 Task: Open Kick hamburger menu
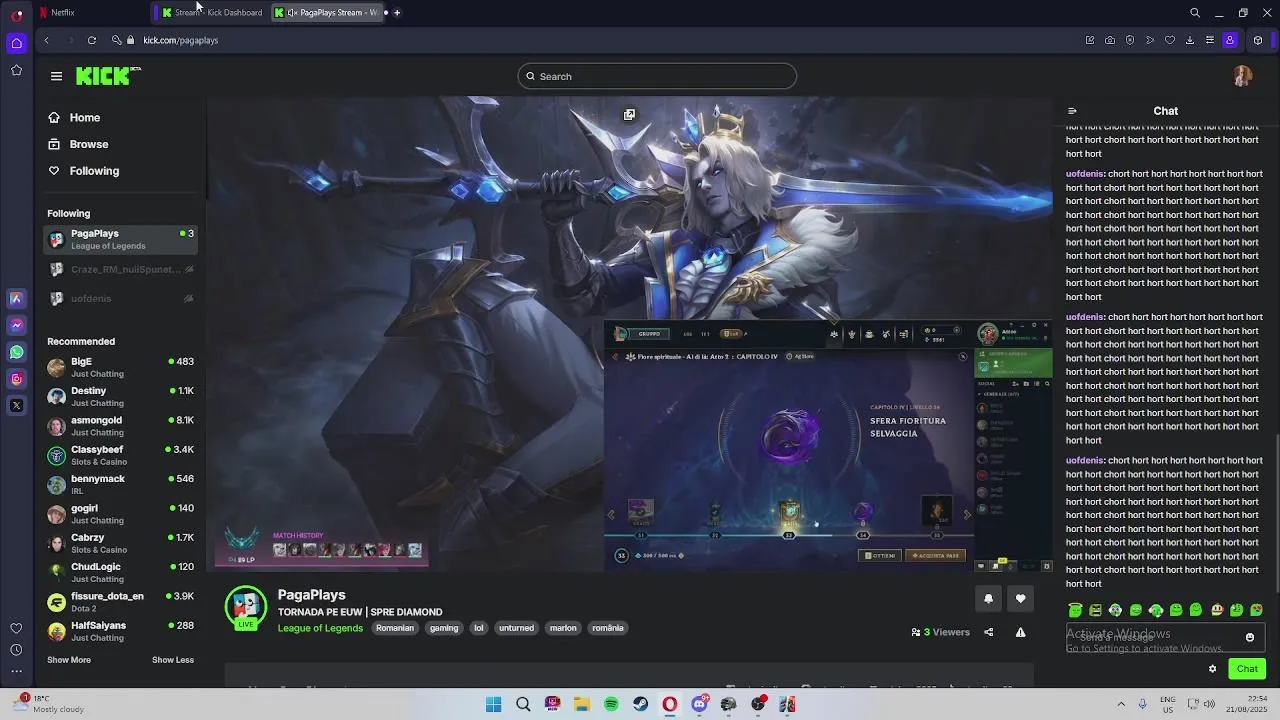56,76
